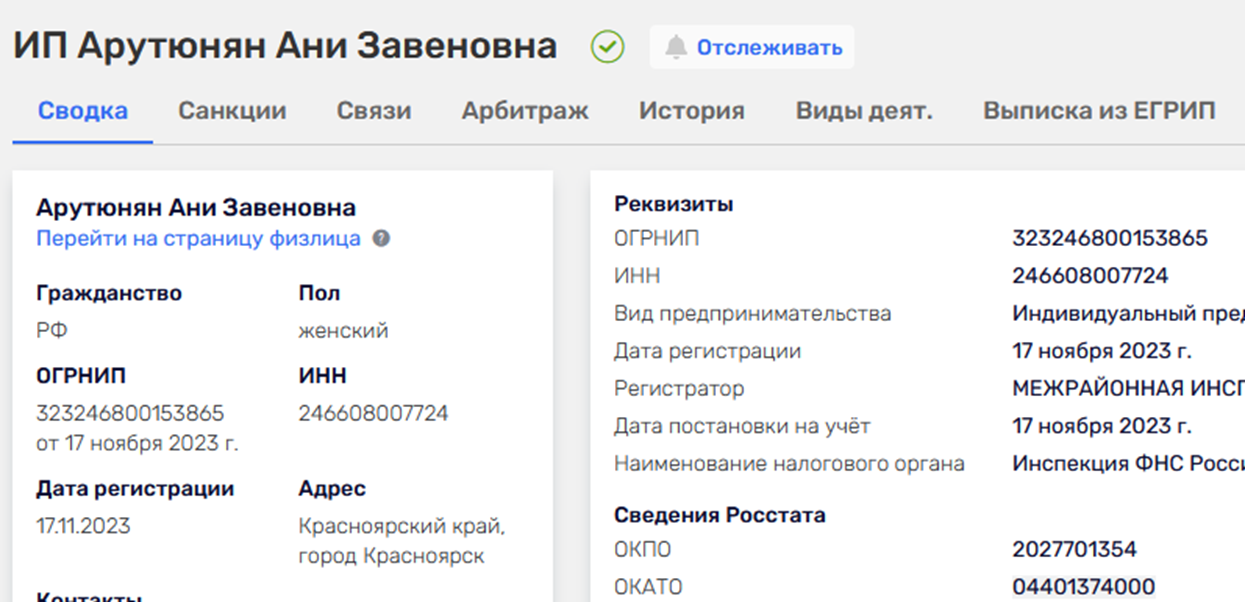Click ОГРНИП value 323246800153865 in left card
The width and height of the screenshot is (1245, 602).
click(x=130, y=413)
